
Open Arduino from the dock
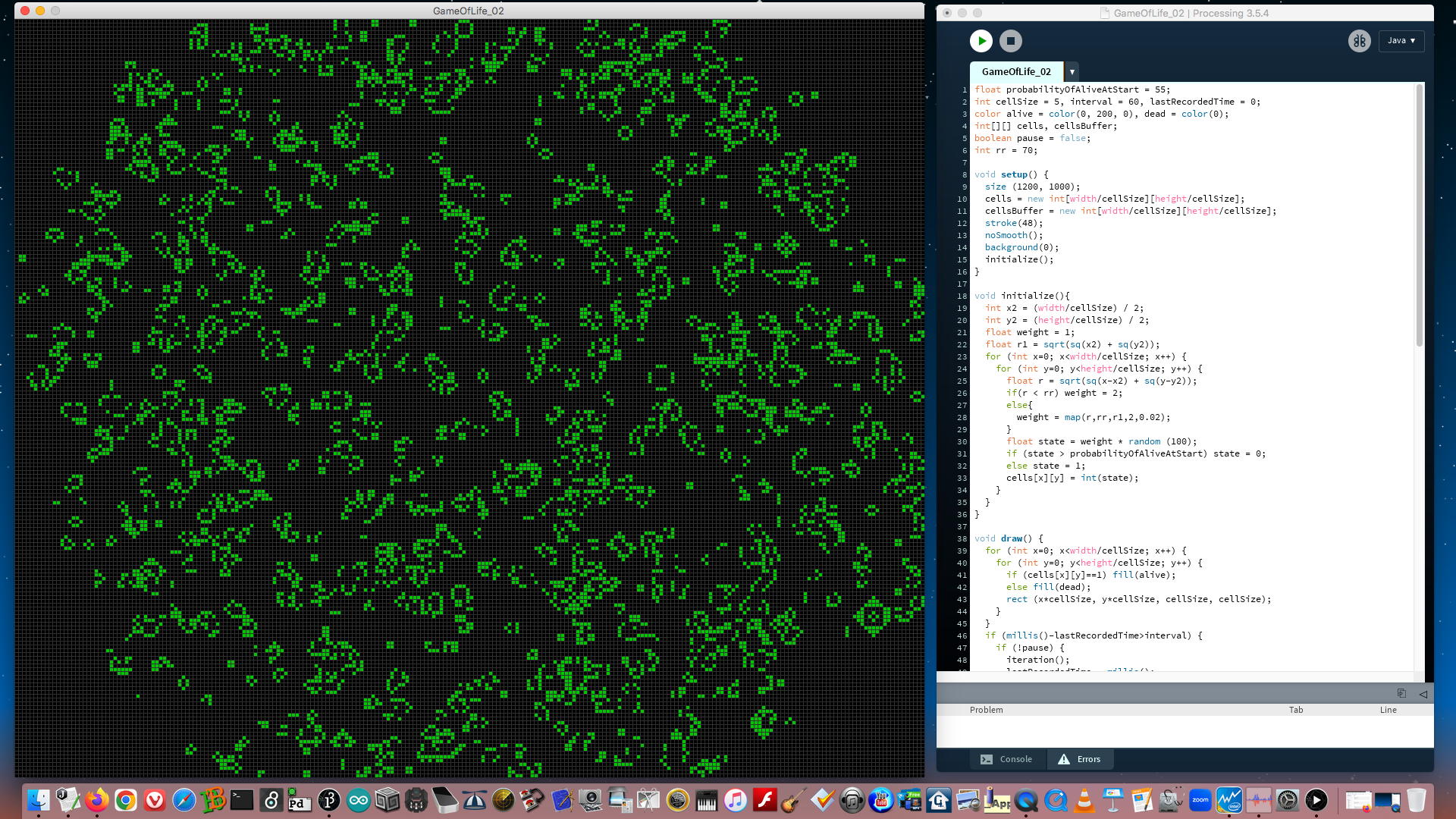(358, 800)
